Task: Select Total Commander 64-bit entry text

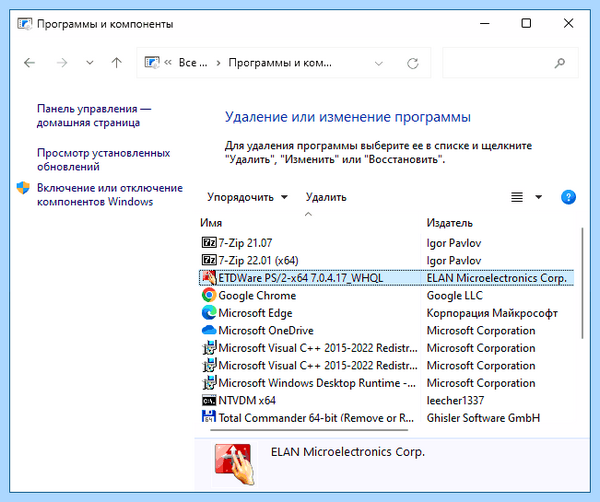Action: click(x=316, y=418)
